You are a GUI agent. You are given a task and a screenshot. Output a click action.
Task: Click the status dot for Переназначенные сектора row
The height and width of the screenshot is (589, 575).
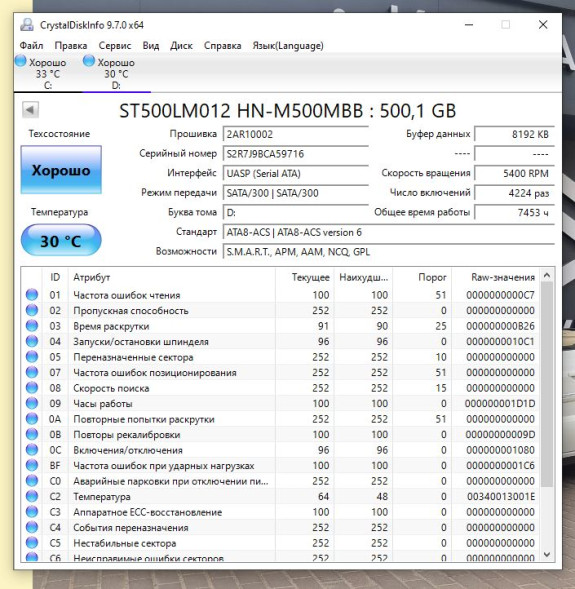pos(32,357)
